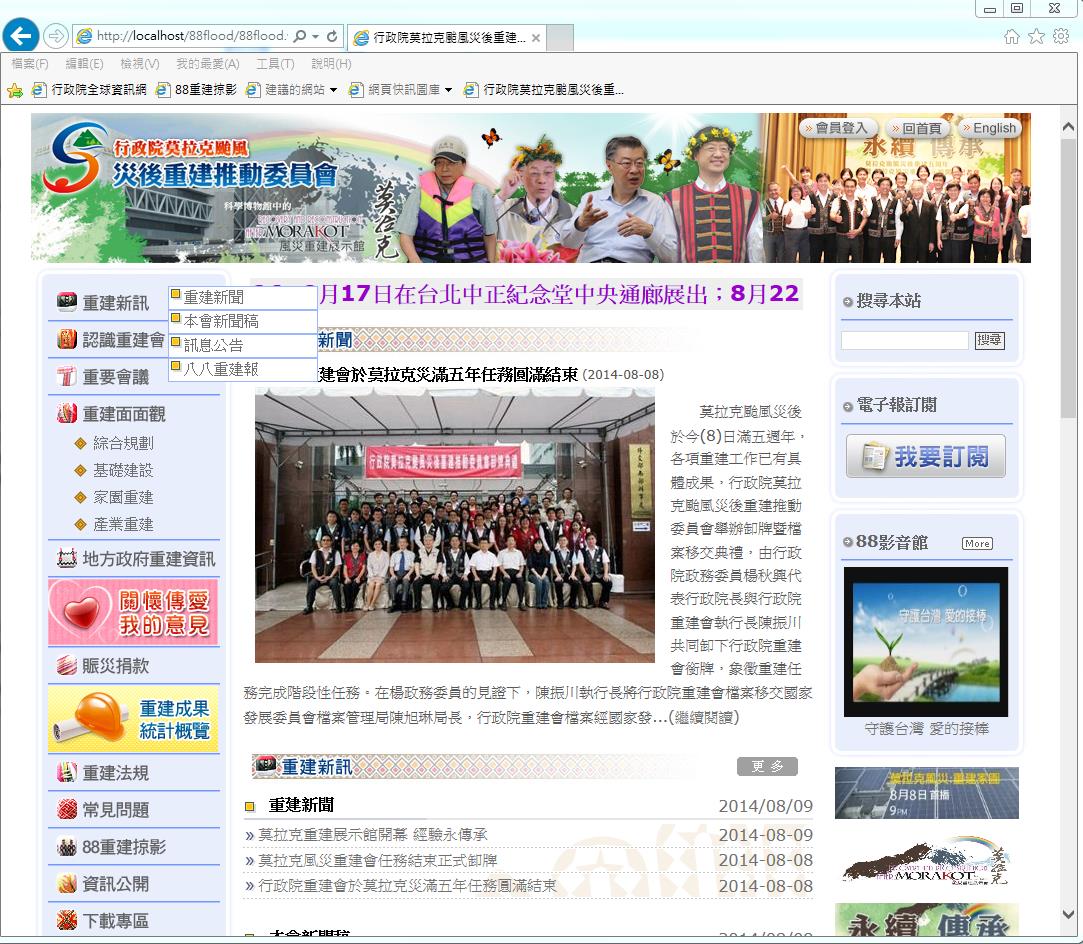The width and height of the screenshot is (1083, 944).
Task: Click the 常見問題 sidebar icon
Action: [67, 809]
